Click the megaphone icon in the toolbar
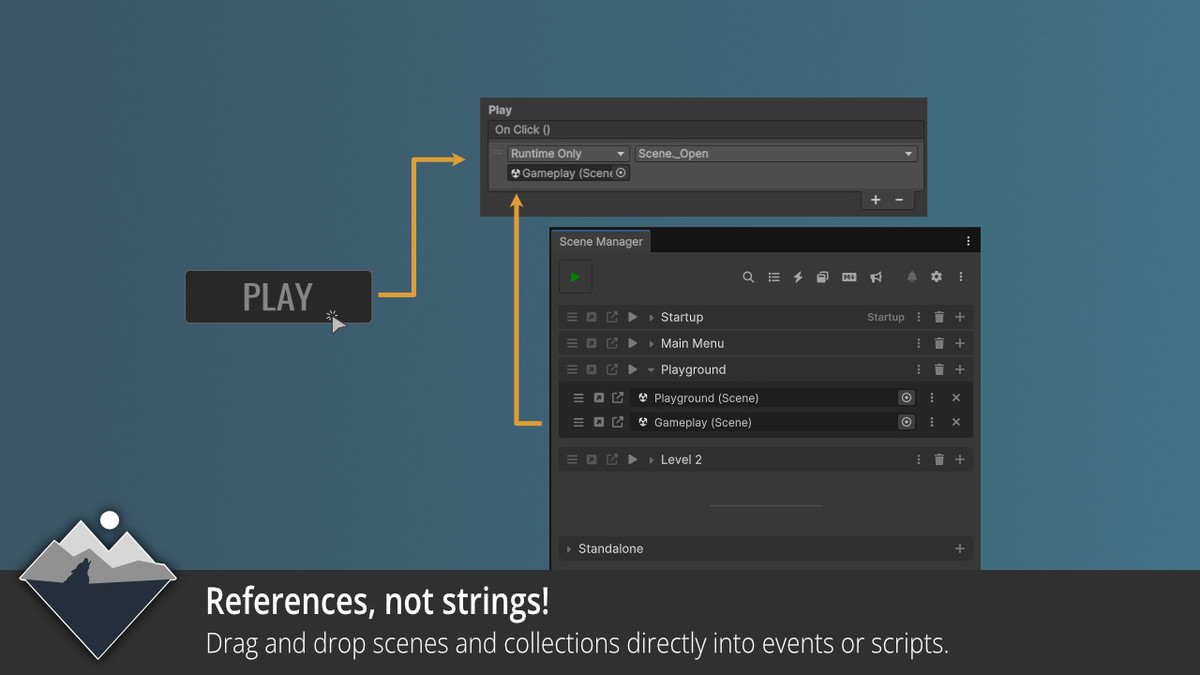Viewport: 1200px width, 675px height. pos(875,277)
